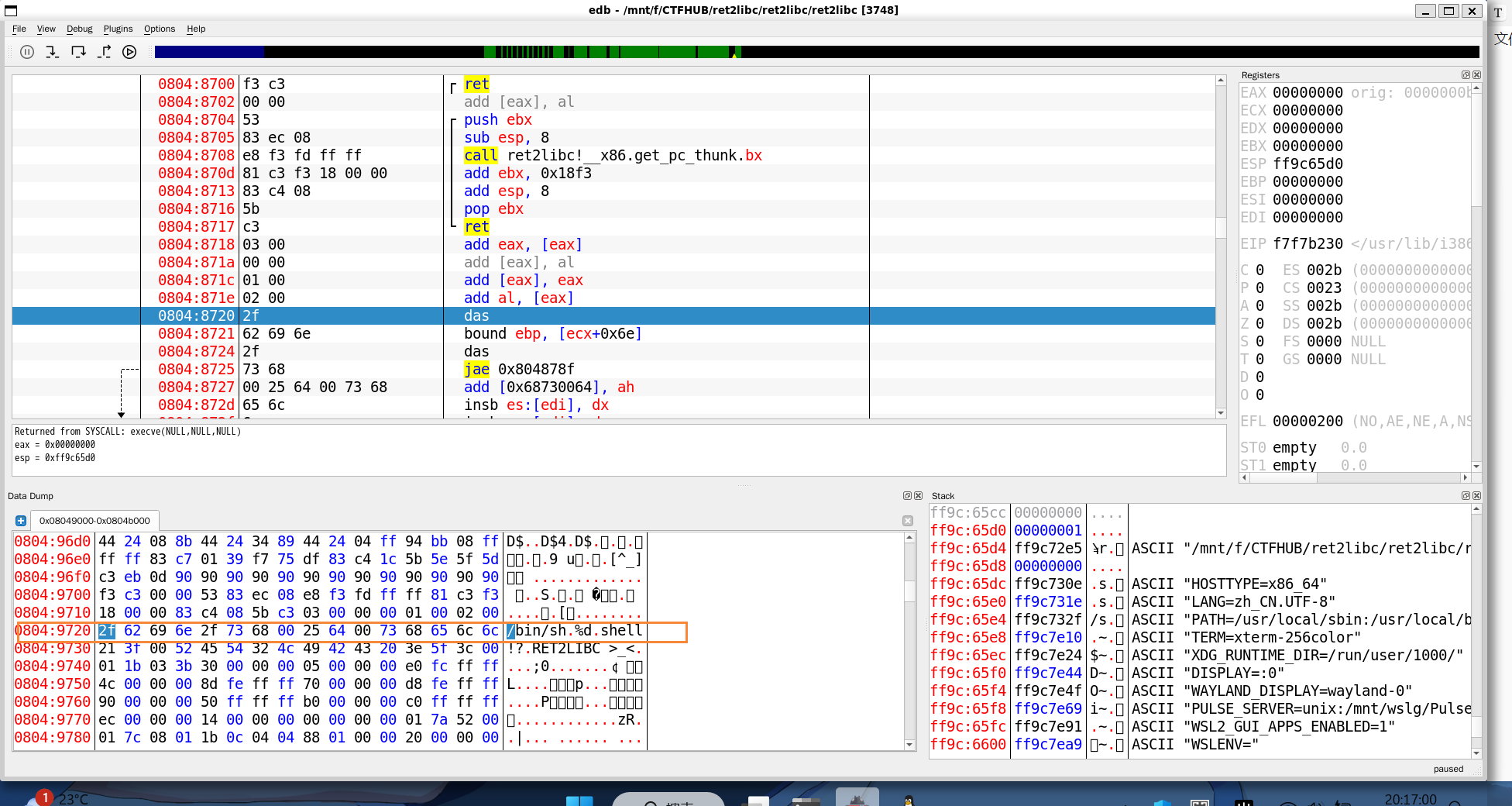The height and width of the screenshot is (806, 1512).
Task: Click the Registers vertical scrollbar down arrow
Action: 1476,466
